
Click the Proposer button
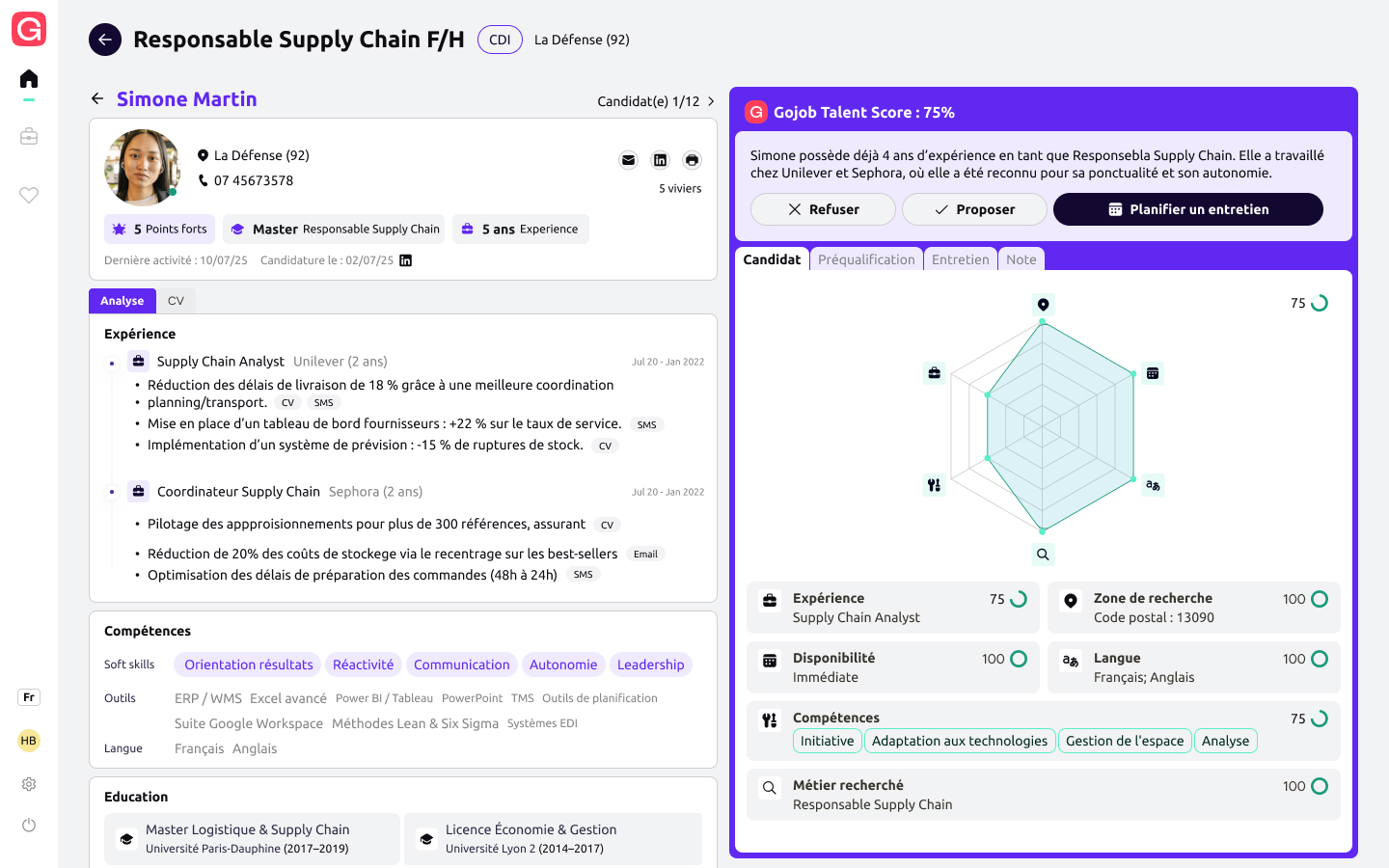(x=974, y=209)
